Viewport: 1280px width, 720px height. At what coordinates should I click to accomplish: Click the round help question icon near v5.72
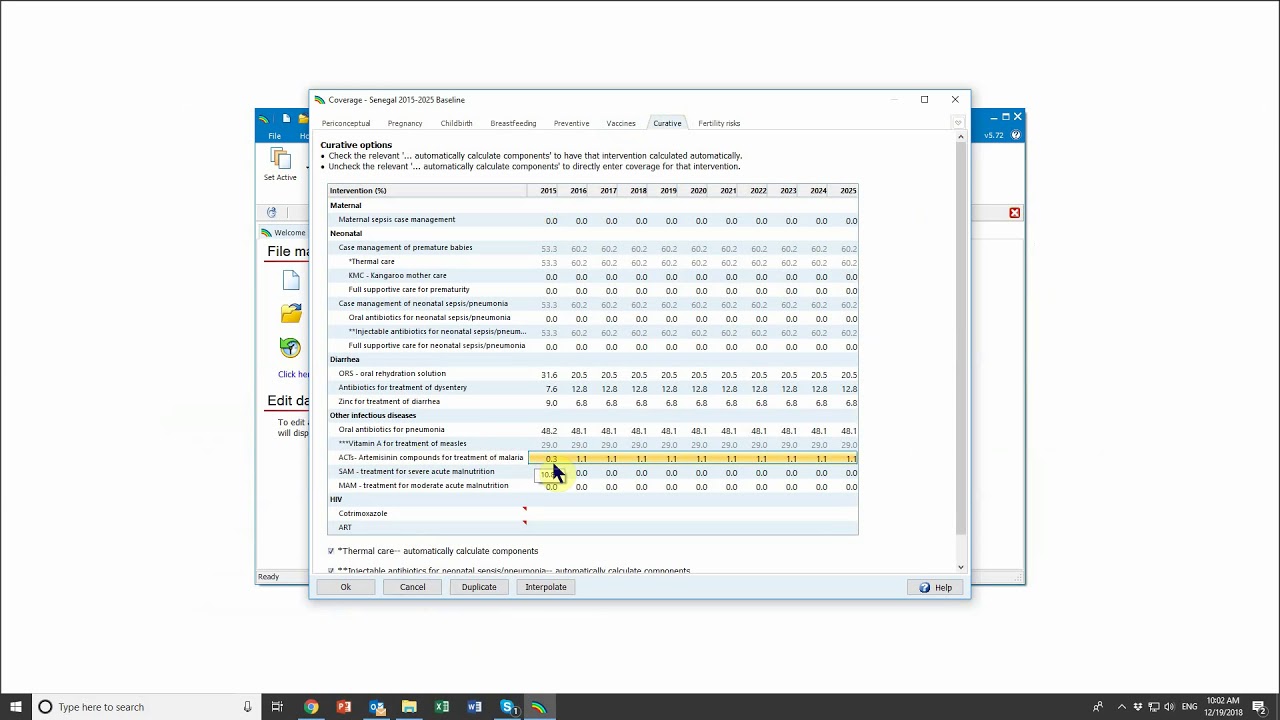[x=1016, y=135]
